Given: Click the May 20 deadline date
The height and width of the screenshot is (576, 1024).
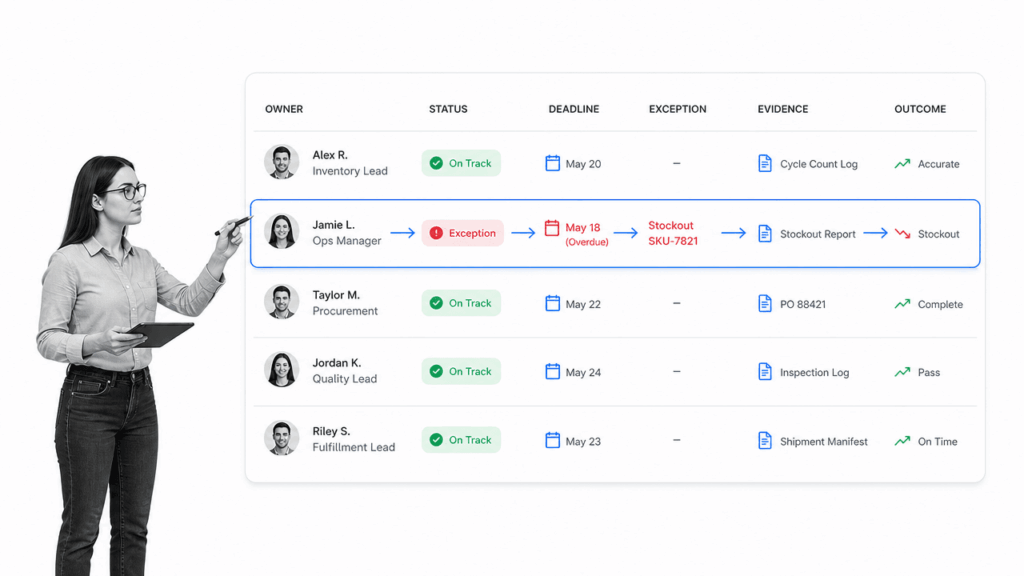Looking at the screenshot, I should (583, 164).
